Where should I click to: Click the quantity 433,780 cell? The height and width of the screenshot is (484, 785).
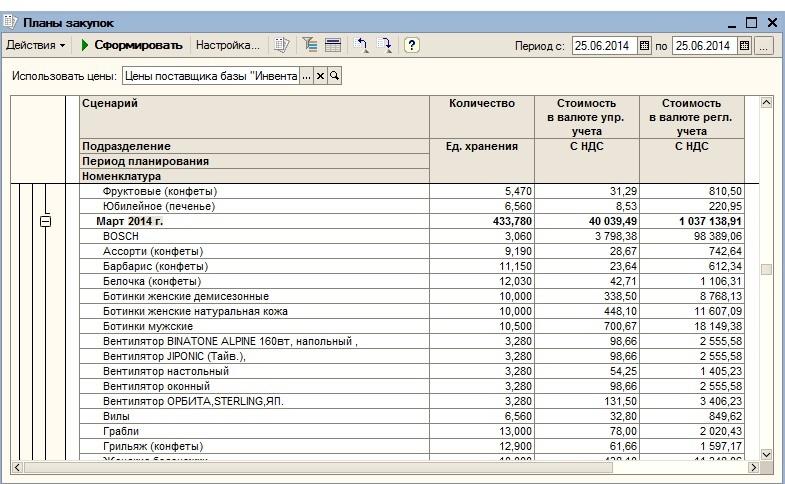click(x=482, y=221)
